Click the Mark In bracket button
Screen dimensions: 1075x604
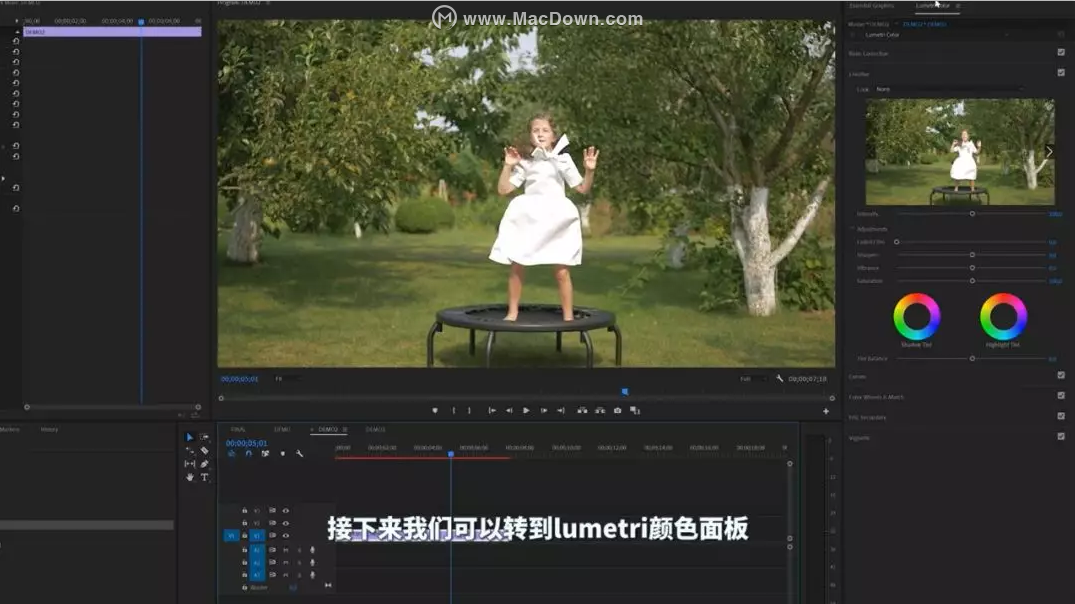[453, 411]
